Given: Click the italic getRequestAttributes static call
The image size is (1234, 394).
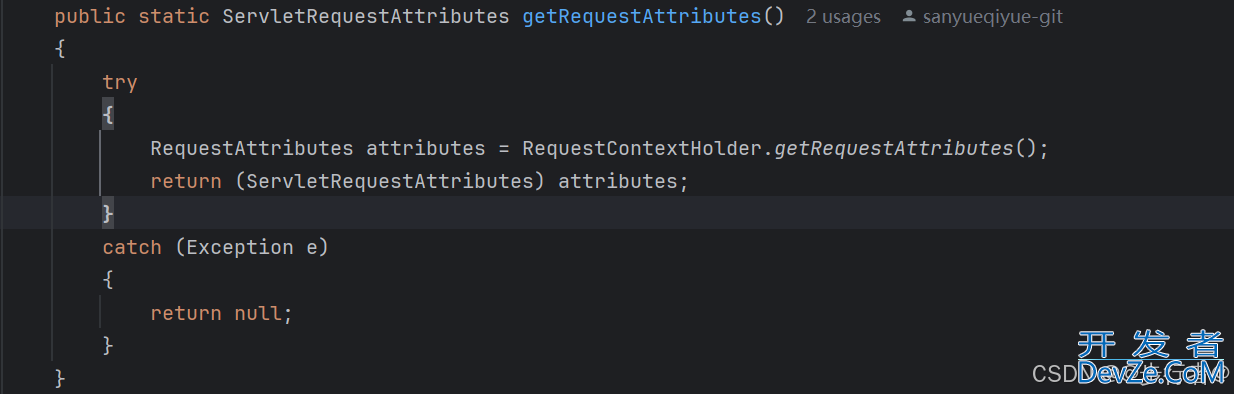Looking at the screenshot, I should pyautogui.click(x=894, y=148).
